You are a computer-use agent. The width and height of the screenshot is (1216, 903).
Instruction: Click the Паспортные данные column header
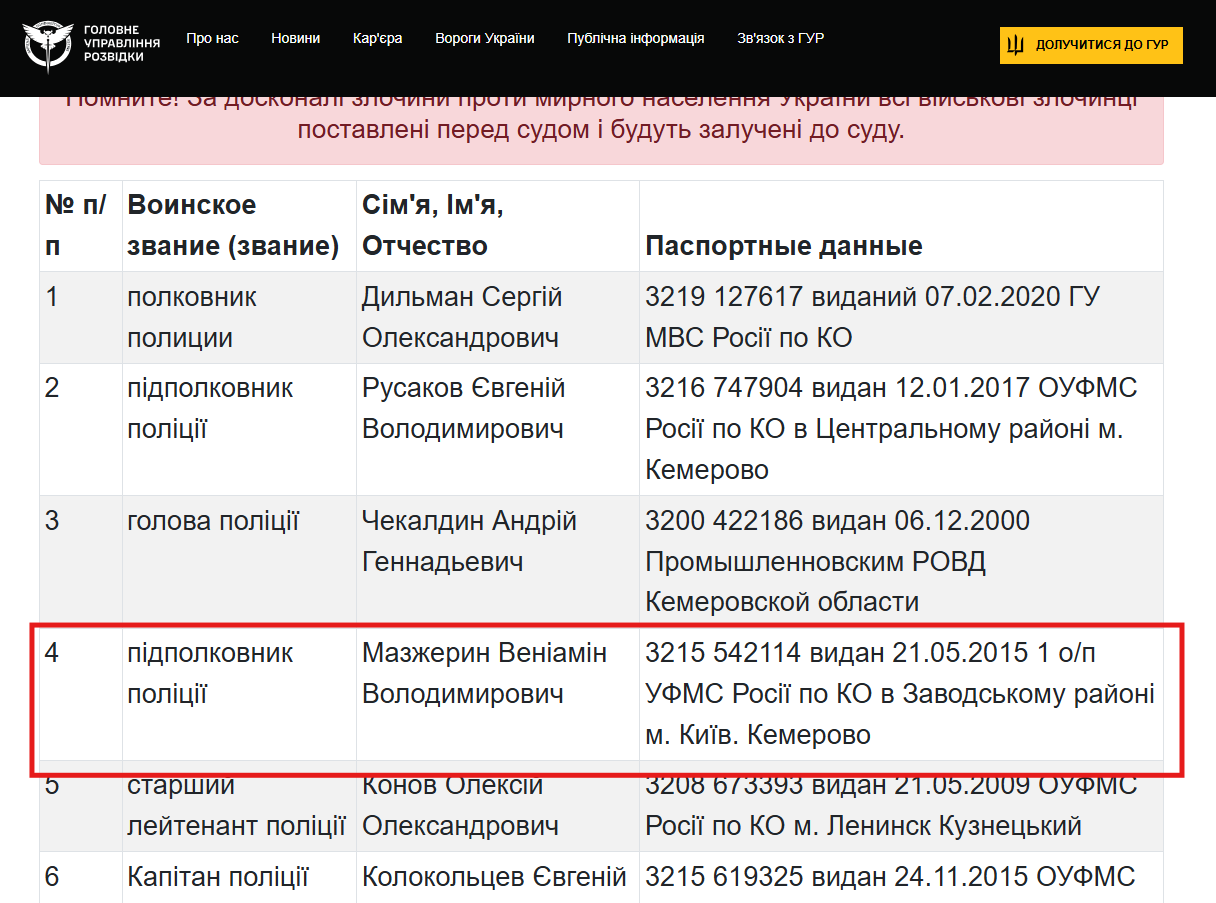783,246
